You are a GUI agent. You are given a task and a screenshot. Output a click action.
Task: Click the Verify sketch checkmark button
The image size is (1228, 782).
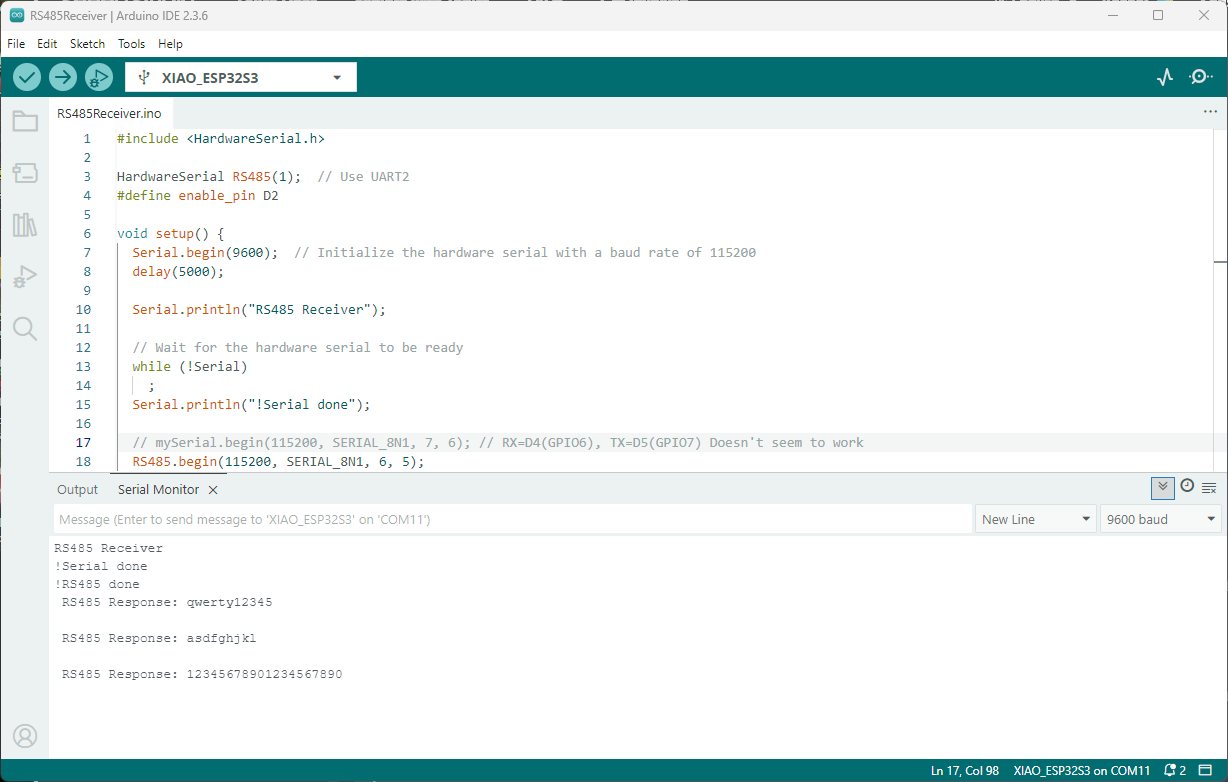27,77
